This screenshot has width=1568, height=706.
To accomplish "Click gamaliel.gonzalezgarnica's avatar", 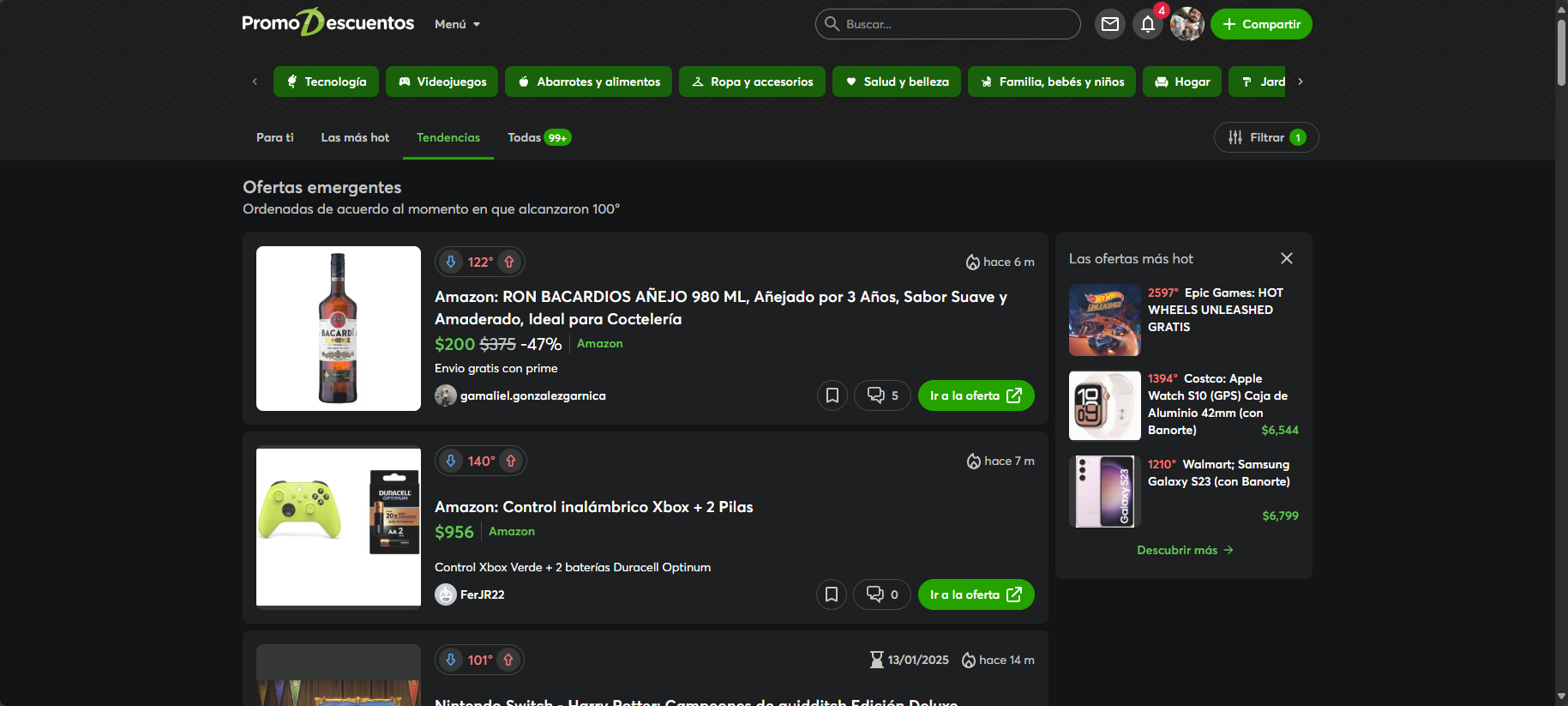I will tap(446, 395).
